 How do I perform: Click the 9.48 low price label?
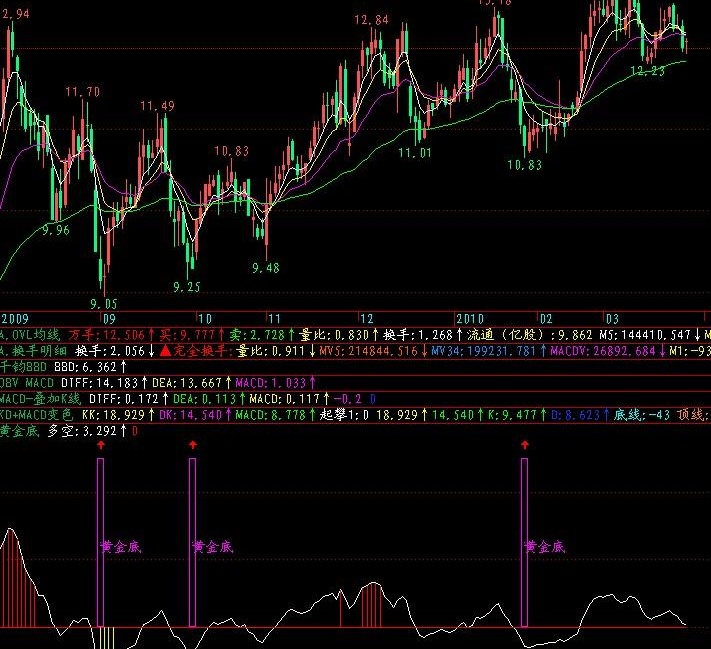pyautogui.click(x=266, y=268)
